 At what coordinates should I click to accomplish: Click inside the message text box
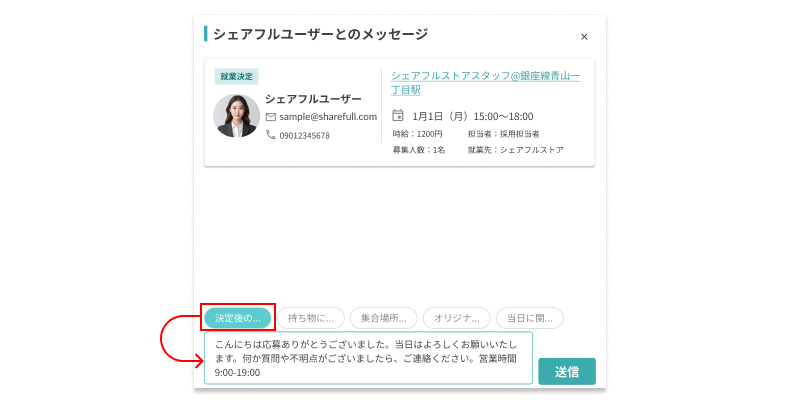click(368, 358)
